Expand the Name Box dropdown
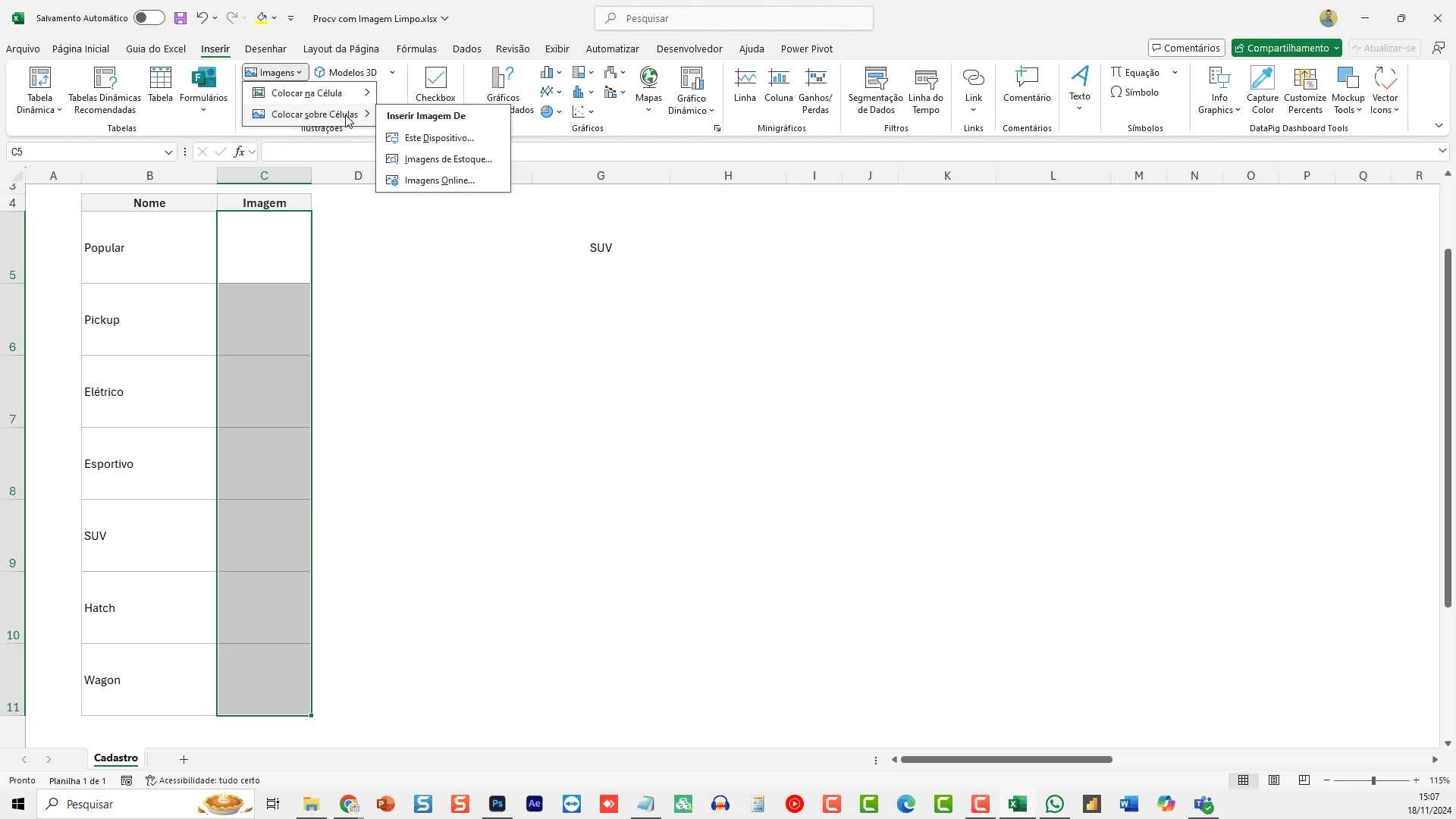Image resolution: width=1456 pixels, height=819 pixels. click(x=168, y=152)
